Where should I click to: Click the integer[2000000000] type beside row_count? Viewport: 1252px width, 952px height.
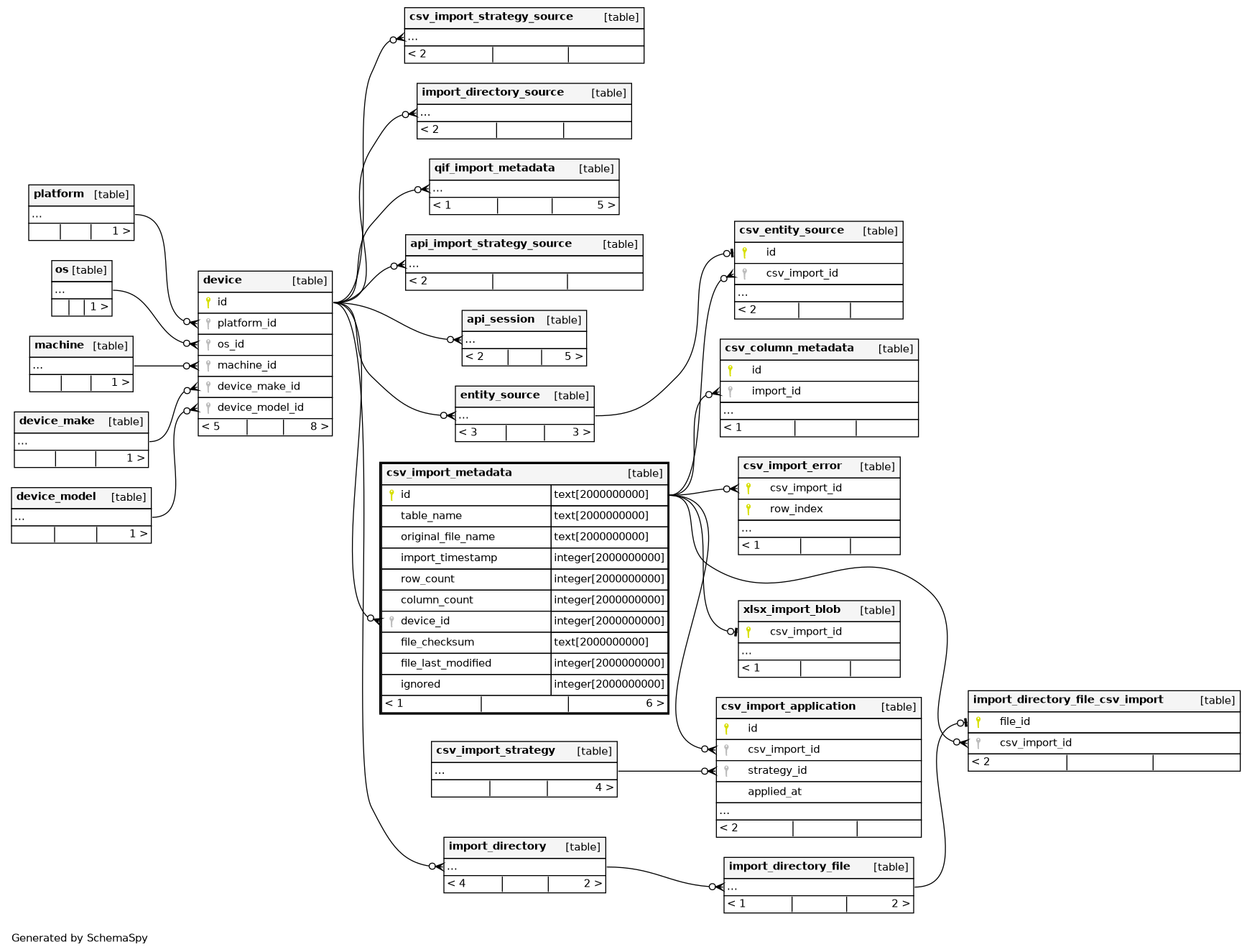point(609,580)
